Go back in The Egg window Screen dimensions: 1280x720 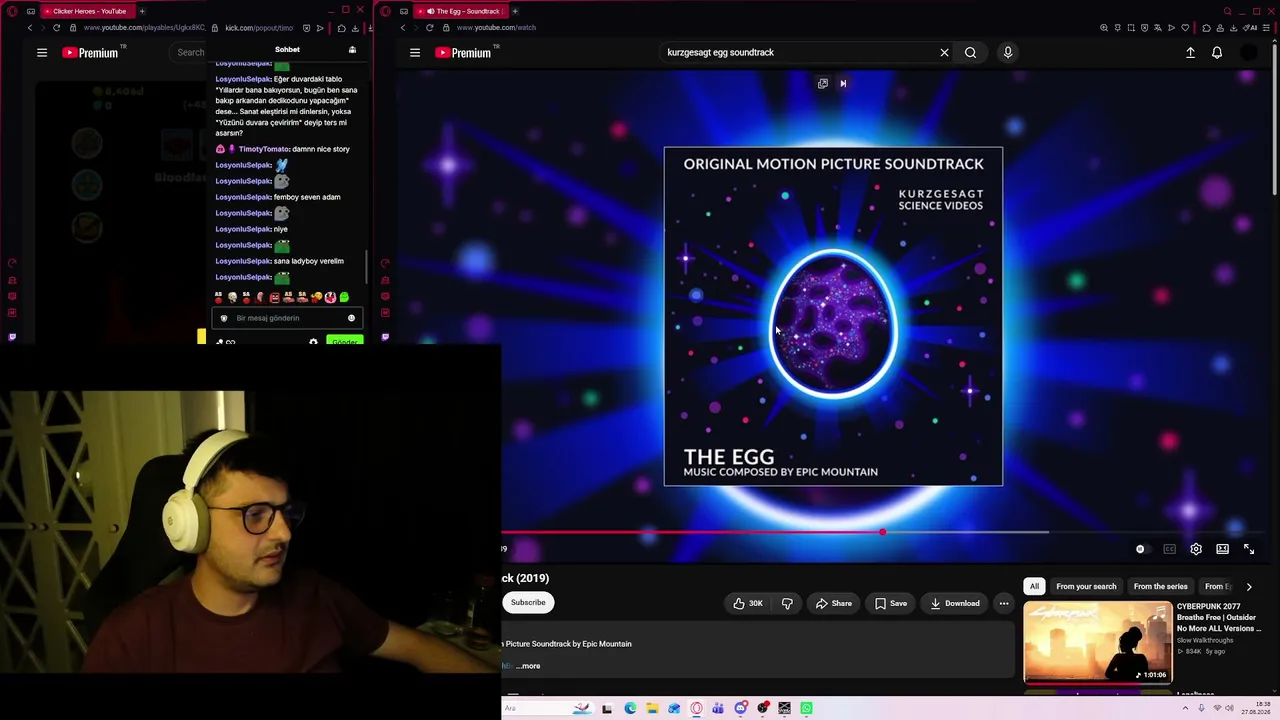[x=403, y=28]
